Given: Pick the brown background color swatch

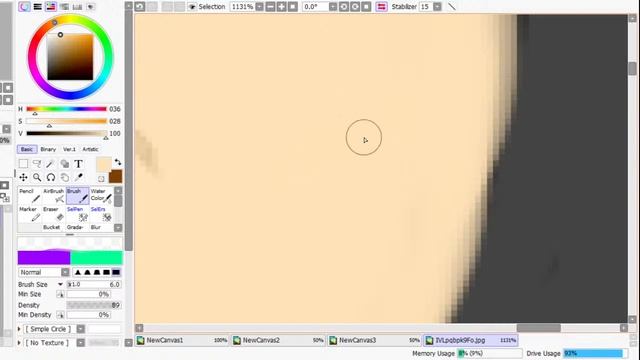Looking at the screenshot, I should (116, 176).
